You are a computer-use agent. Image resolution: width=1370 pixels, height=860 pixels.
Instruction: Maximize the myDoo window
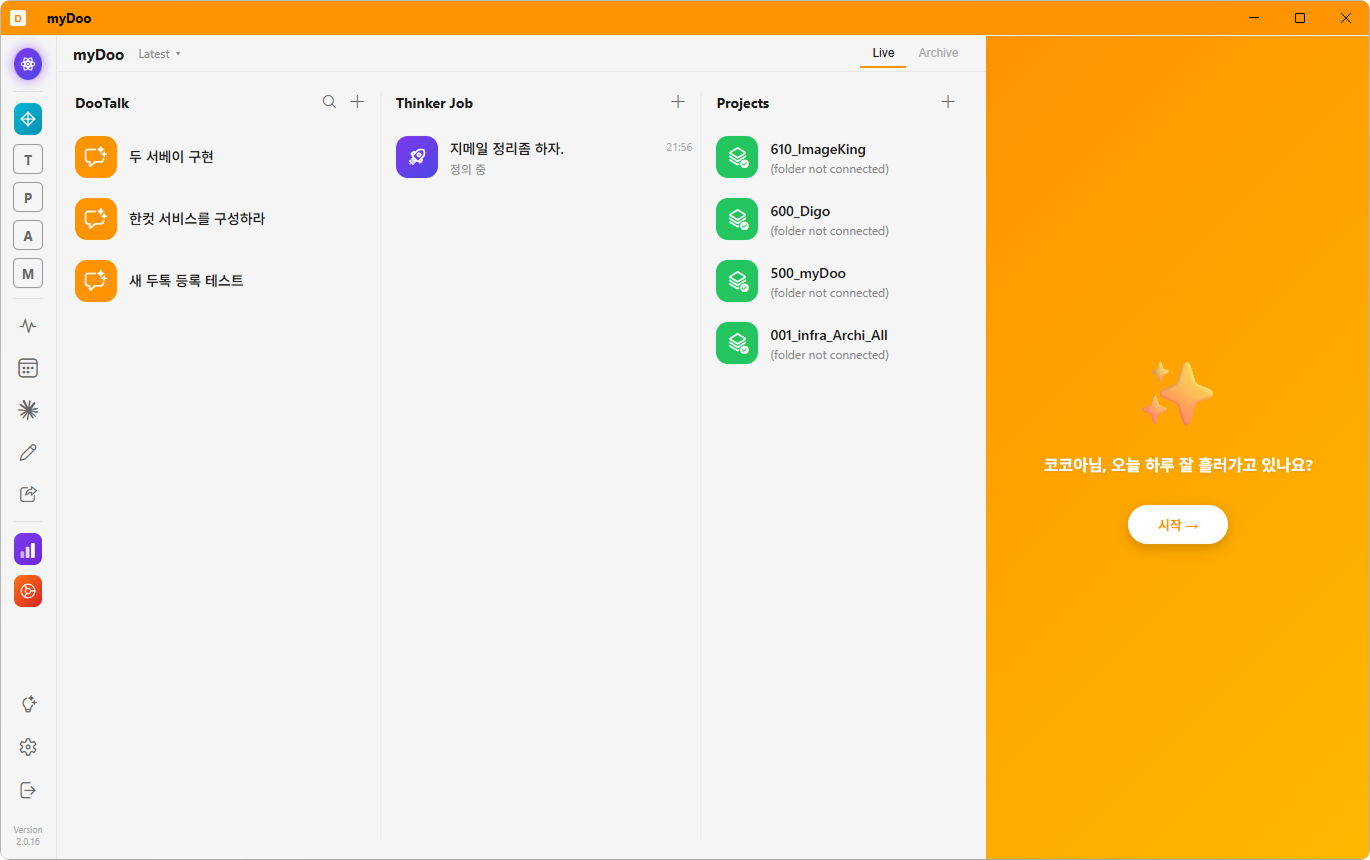[x=1300, y=18]
